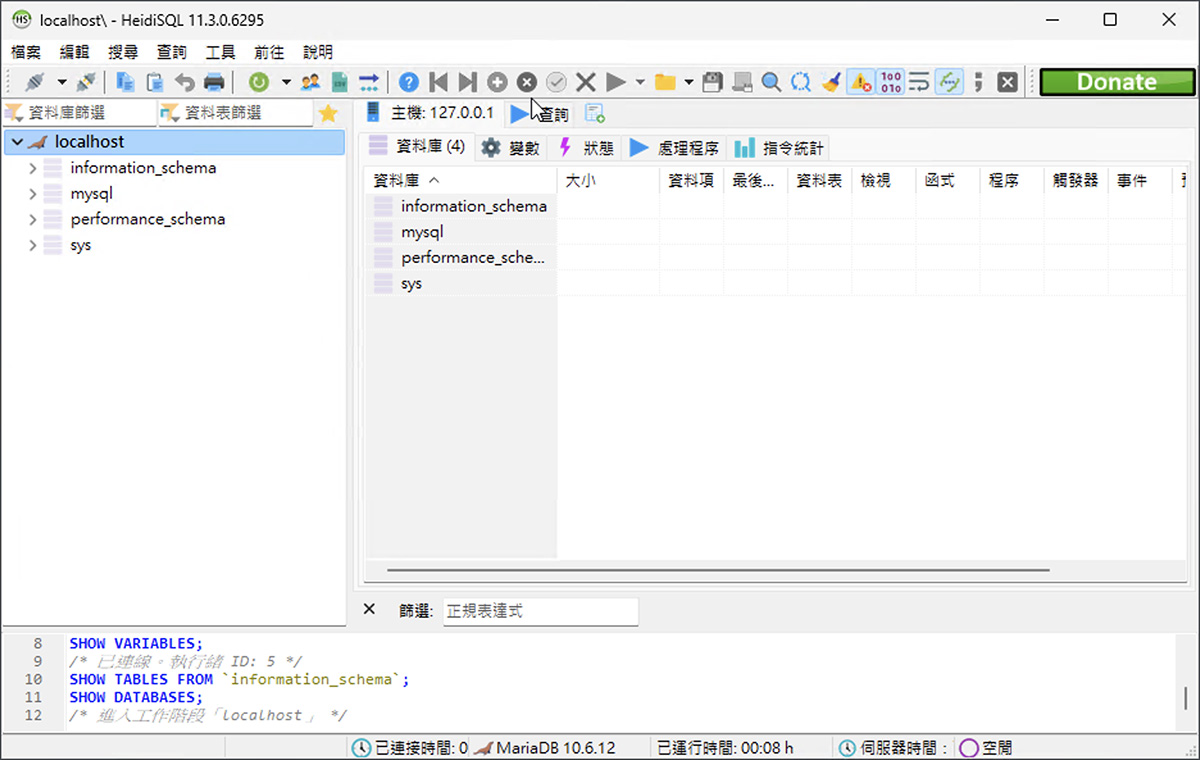This screenshot has height=760, width=1200.
Task: Click the find and replace icon
Action: coord(801,82)
